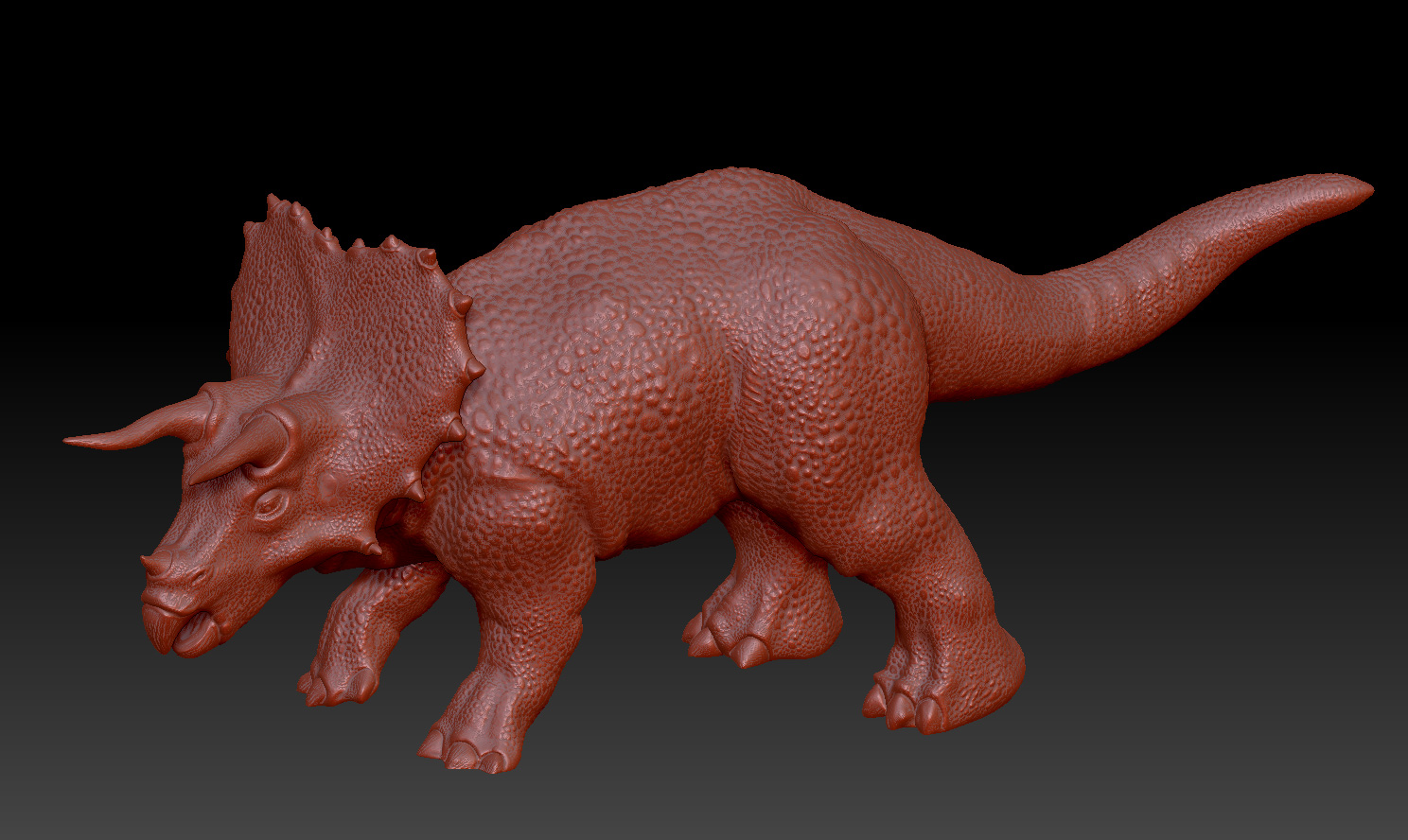Click the triceratops's eye
Image resolution: width=1408 pixels, height=840 pixels.
(268, 504)
